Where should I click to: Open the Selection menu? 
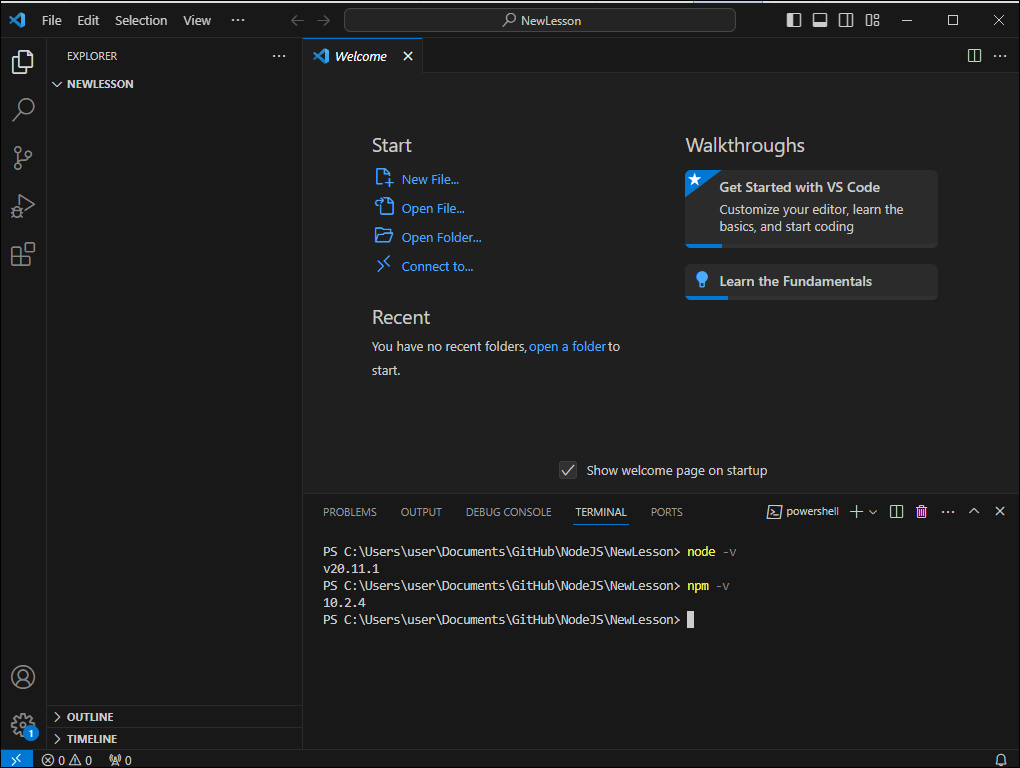click(x=141, y=20)
